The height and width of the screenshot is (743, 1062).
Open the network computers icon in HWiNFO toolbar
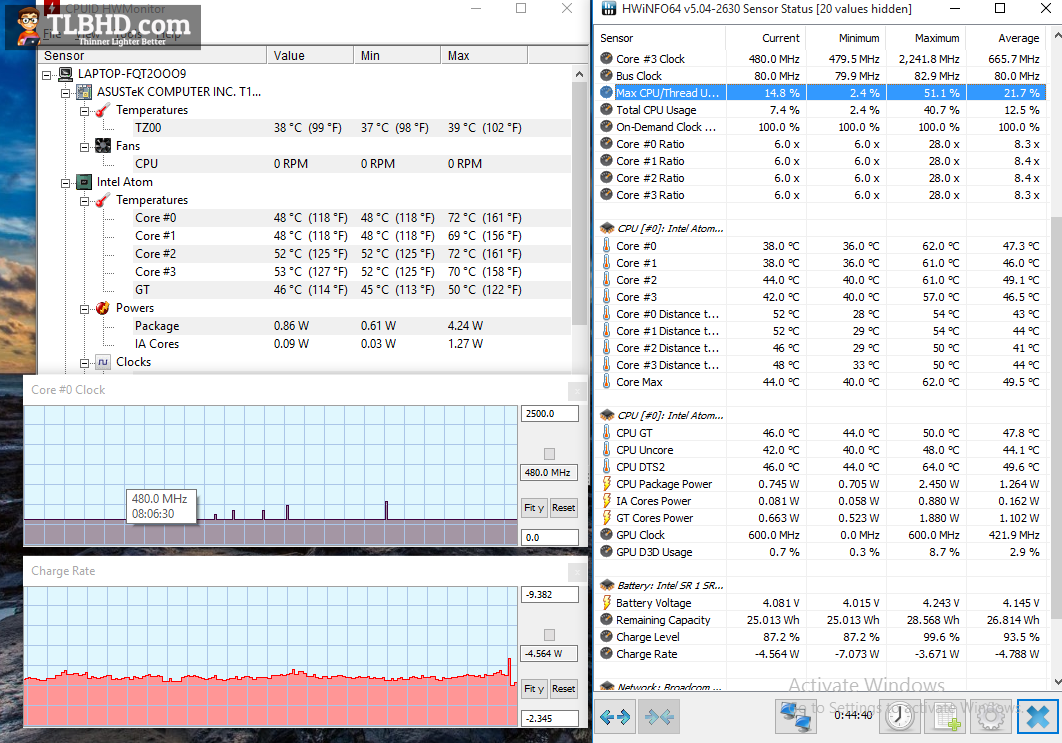pyautogui.click(x=796, y=717)
